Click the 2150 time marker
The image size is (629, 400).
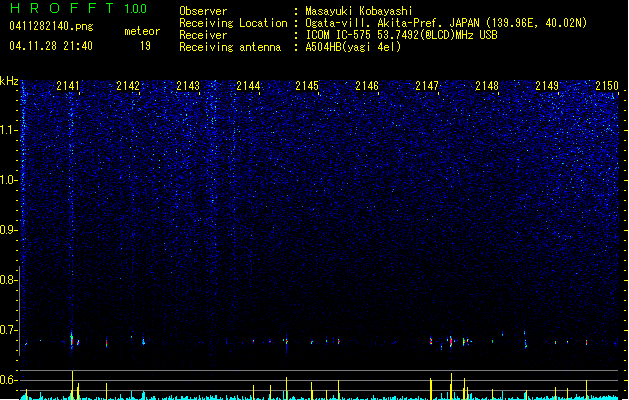[x=607, y=86]
